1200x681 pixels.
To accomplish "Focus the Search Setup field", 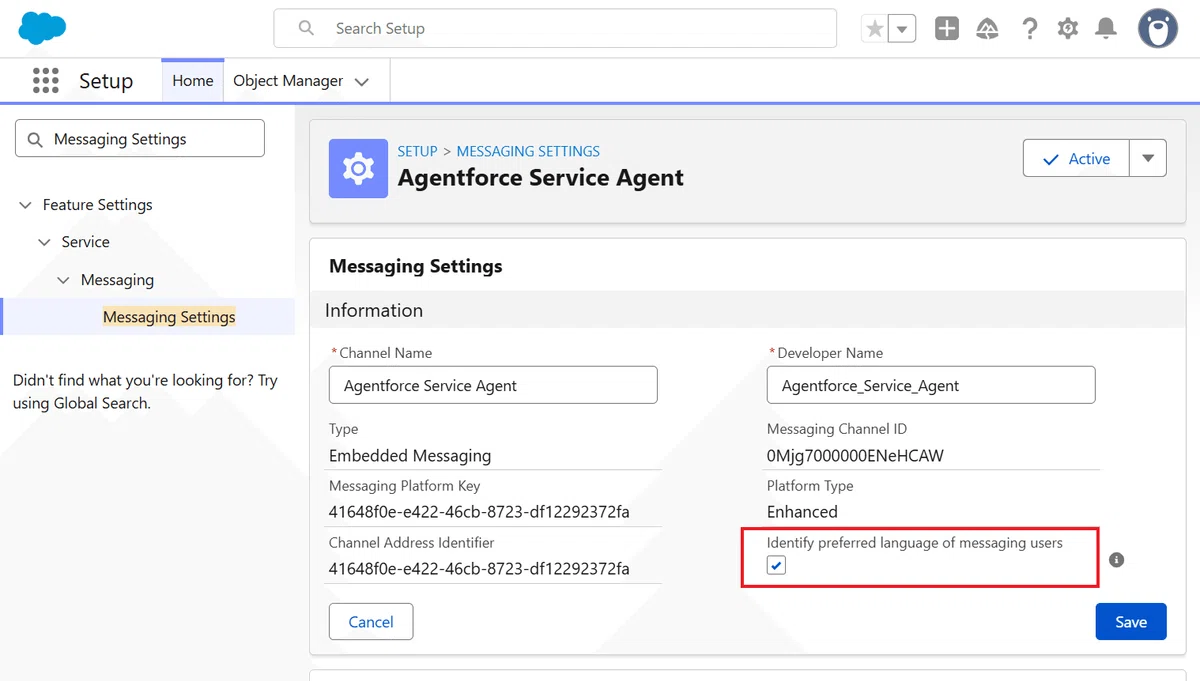I will [x=555, y=28].
